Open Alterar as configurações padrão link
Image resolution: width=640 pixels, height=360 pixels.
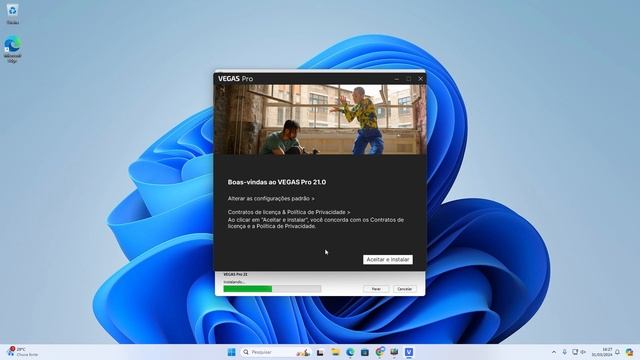pos(271,198)
